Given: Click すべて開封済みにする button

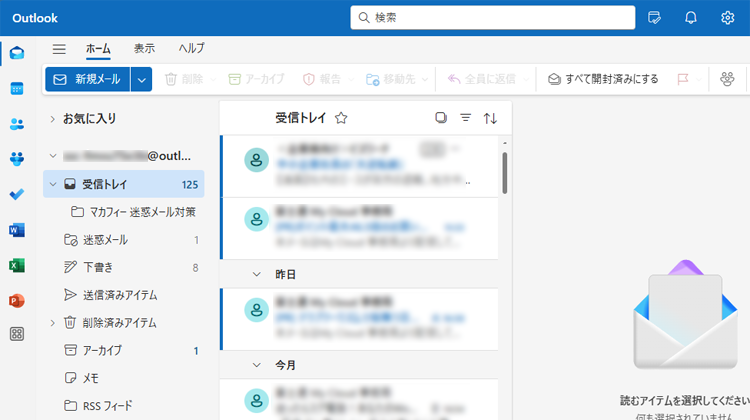Looking at the screenshot, I should coord(603,79).
